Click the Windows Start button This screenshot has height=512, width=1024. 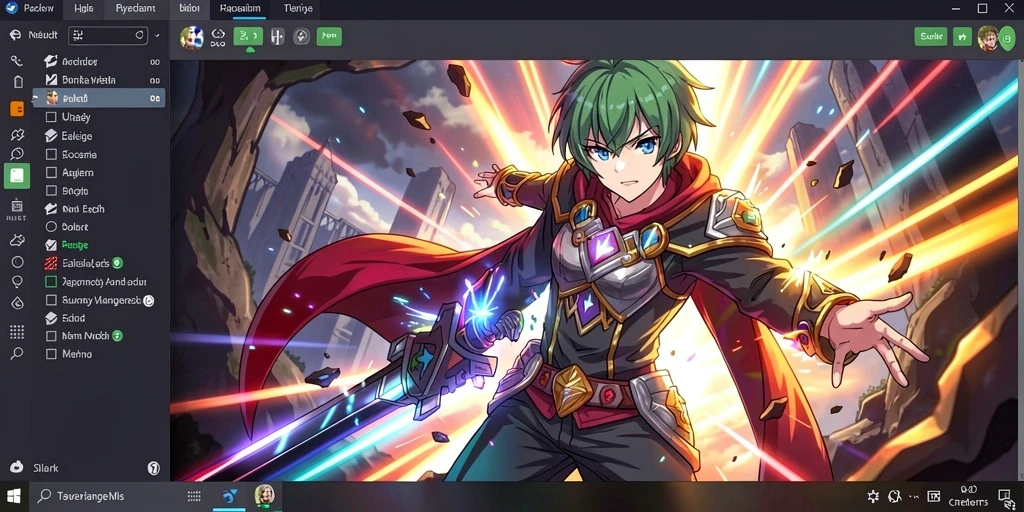click(14, 496)
